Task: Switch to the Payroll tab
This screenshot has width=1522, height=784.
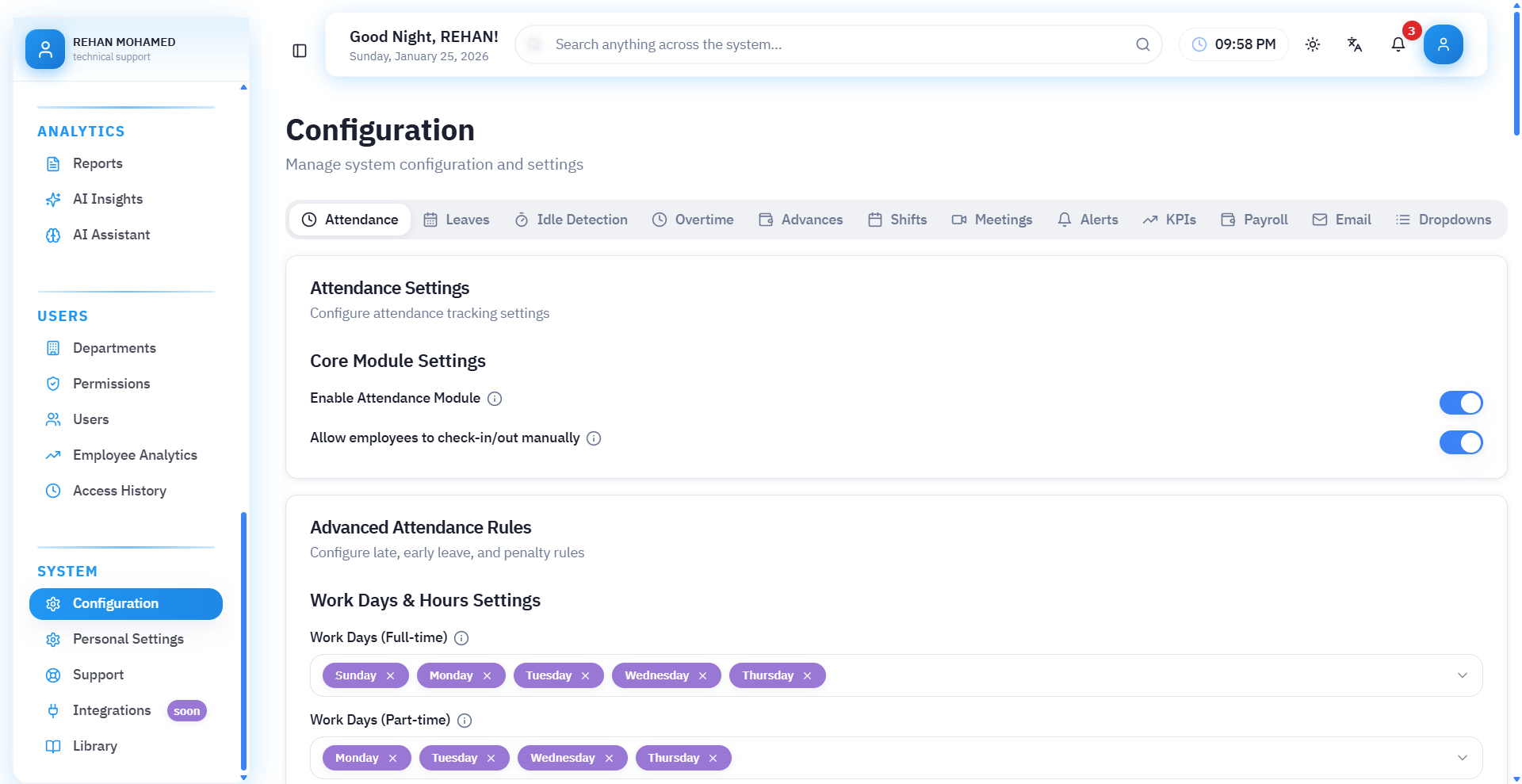Action: pos(1254,220)
